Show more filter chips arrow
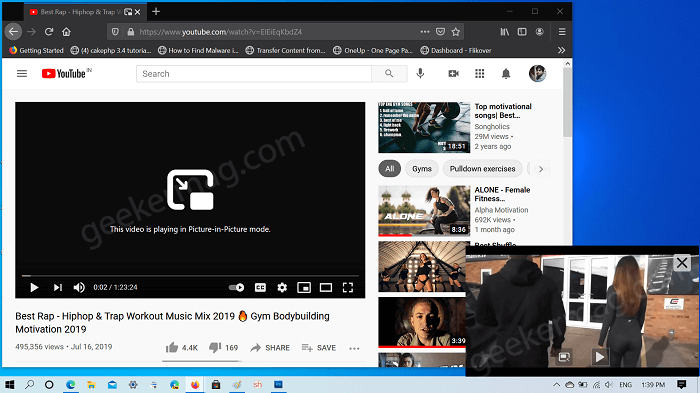Image resolution: width=700 pixels, height=393 pixels. coord(541,169)
